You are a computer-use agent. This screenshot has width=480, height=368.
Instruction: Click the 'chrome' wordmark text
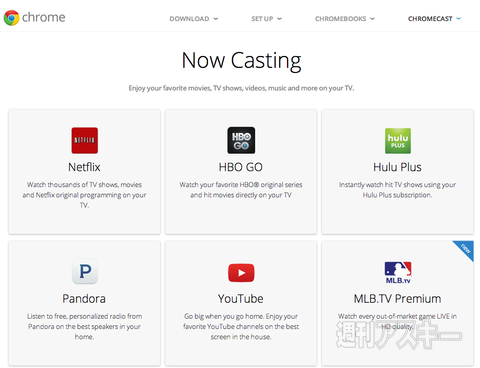[44, 17]
